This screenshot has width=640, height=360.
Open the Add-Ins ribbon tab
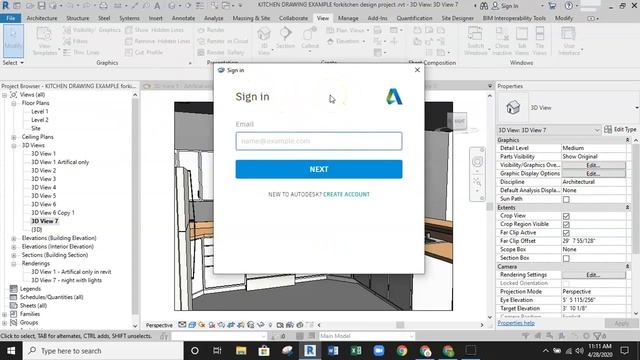(x=377, y=18)
